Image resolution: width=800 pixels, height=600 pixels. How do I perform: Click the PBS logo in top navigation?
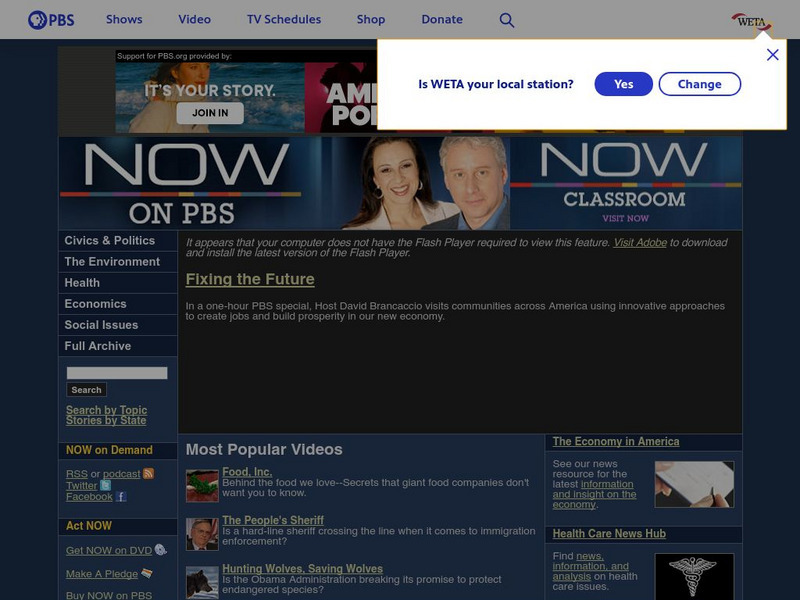click(50, 19)
